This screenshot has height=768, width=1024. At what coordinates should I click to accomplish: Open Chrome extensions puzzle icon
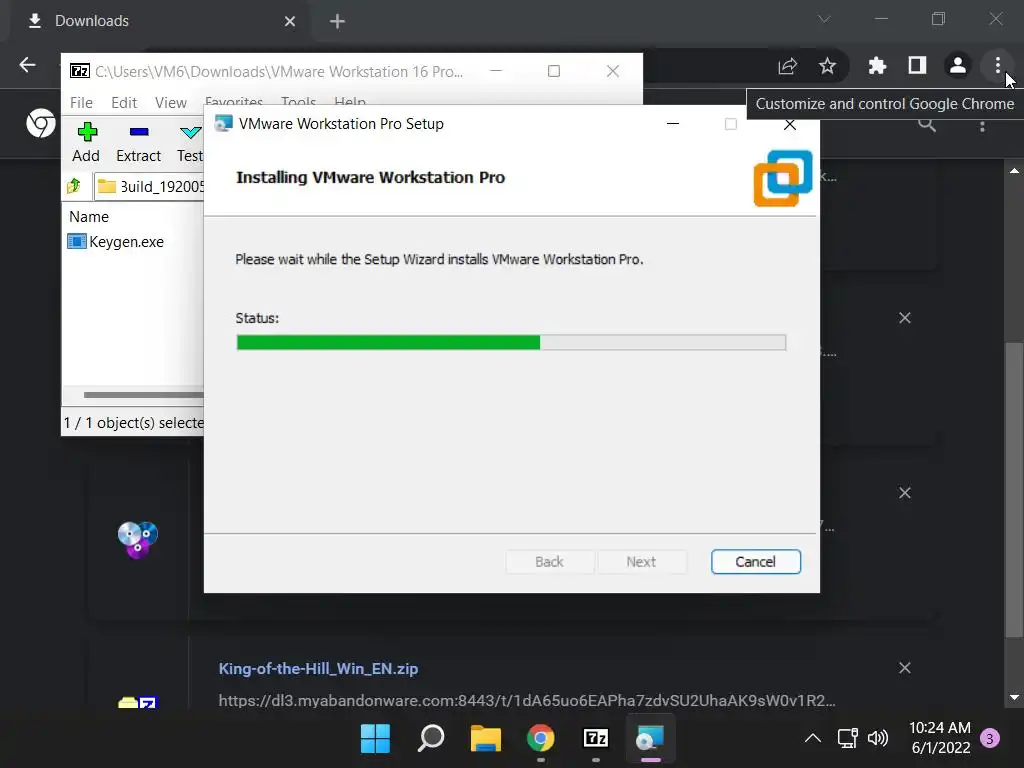[x=877, y=65]
